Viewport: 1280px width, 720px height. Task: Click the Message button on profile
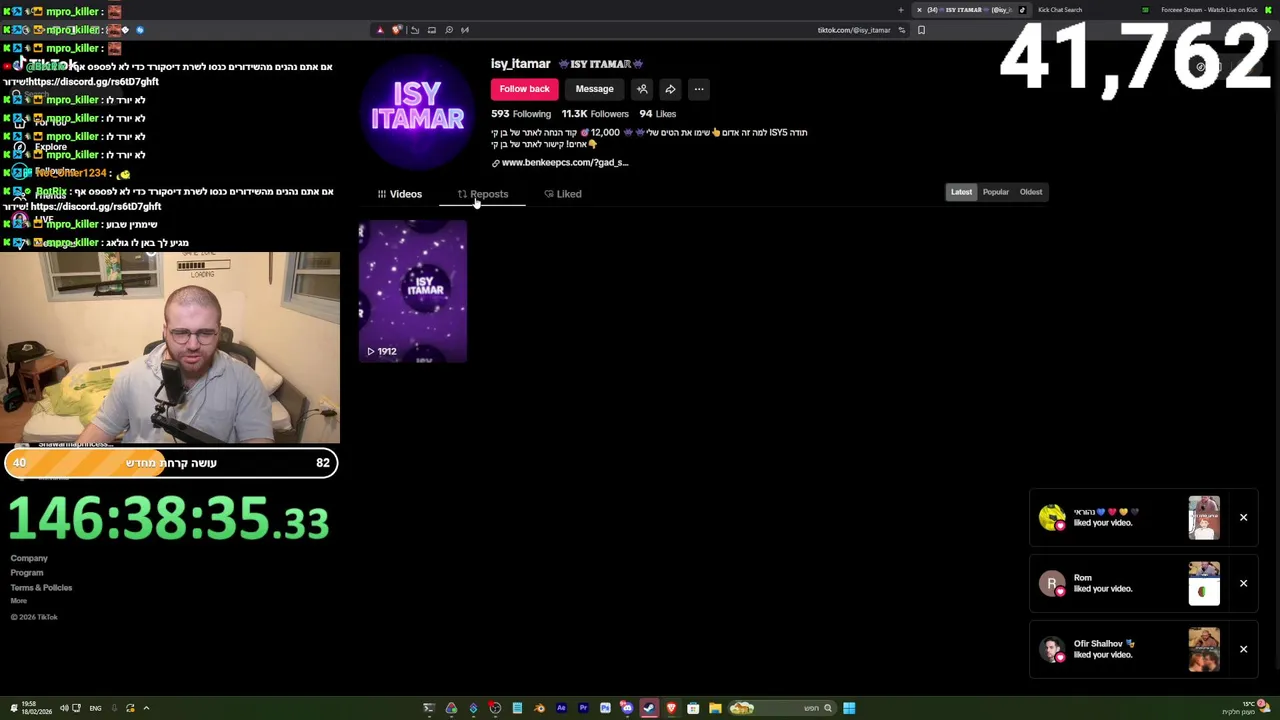click(594, 89)
